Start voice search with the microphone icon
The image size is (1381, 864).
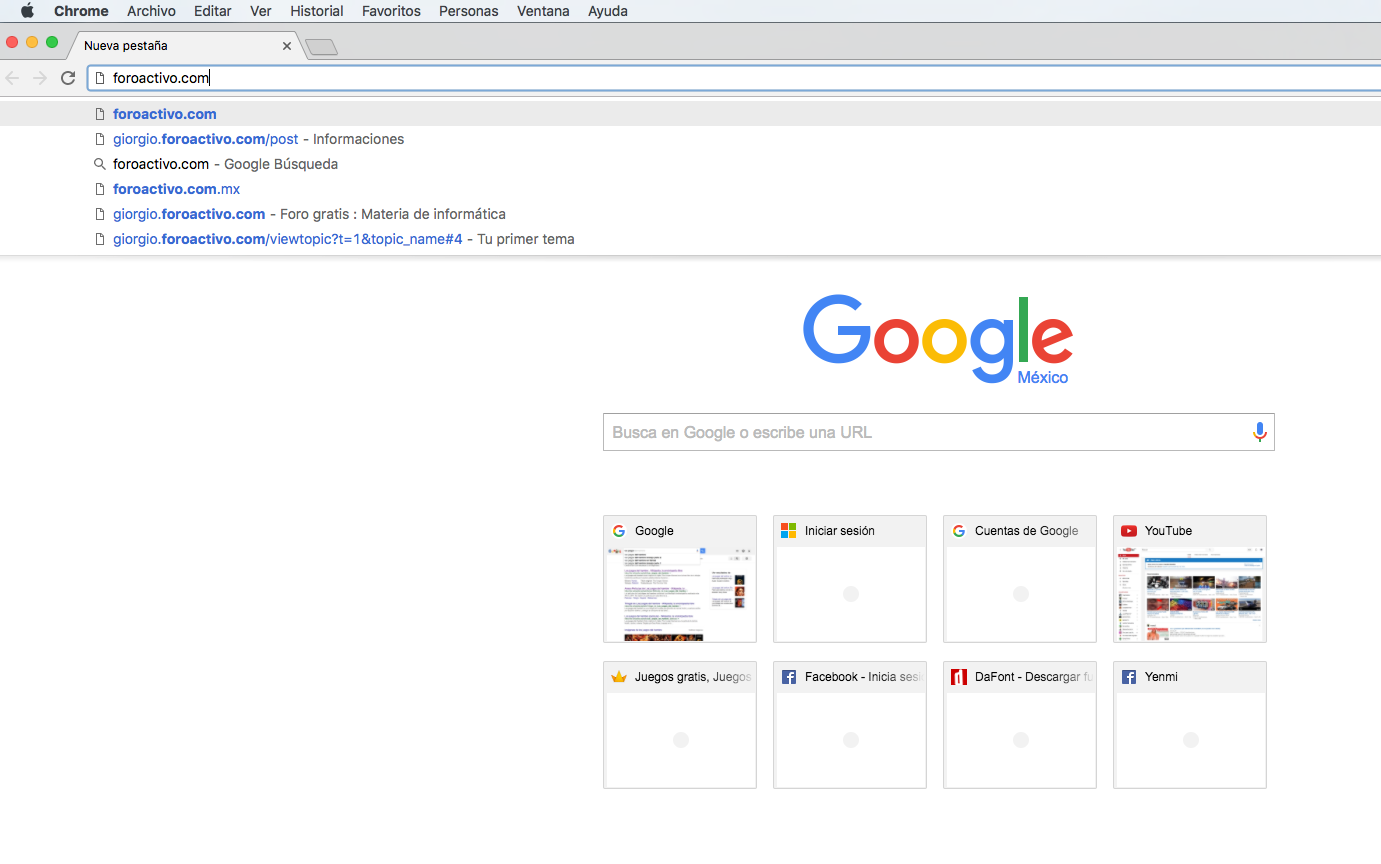(x=1259, y=432)
